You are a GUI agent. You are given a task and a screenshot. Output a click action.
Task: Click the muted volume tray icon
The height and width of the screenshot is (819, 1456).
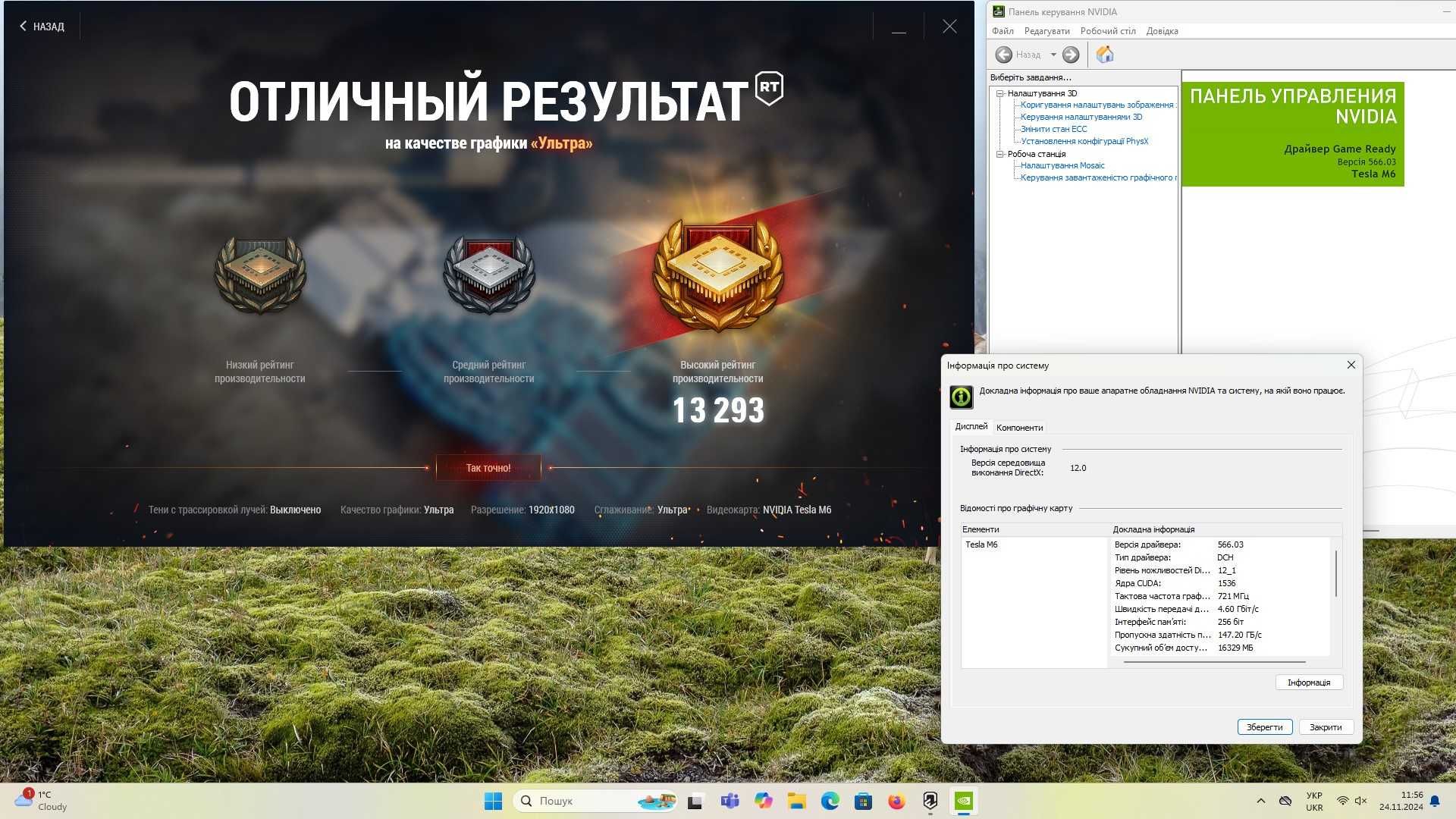pos(1360,801)
